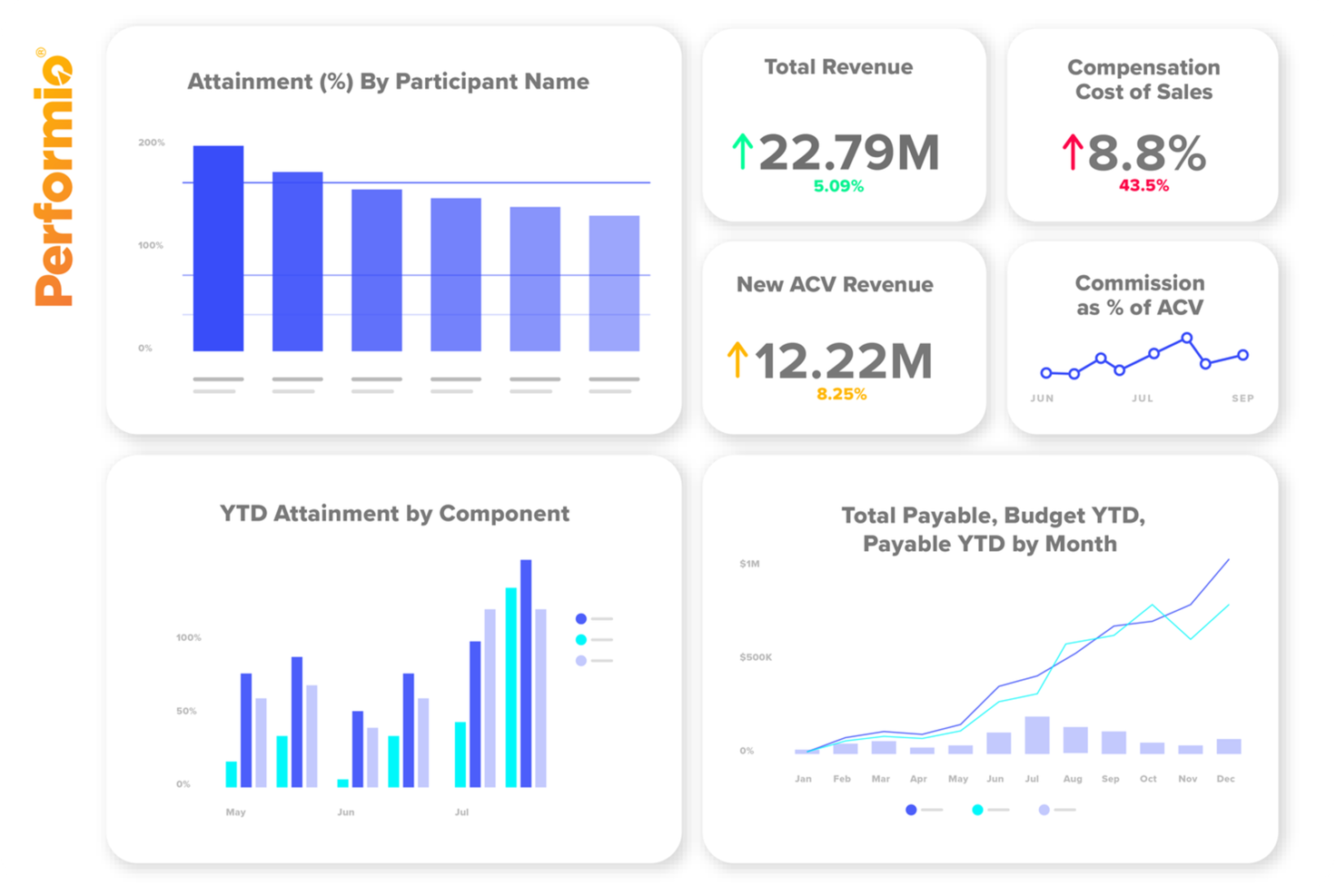Select the Attainment By Participant Name panel title
1336x896 pixels.
point(389,81)
